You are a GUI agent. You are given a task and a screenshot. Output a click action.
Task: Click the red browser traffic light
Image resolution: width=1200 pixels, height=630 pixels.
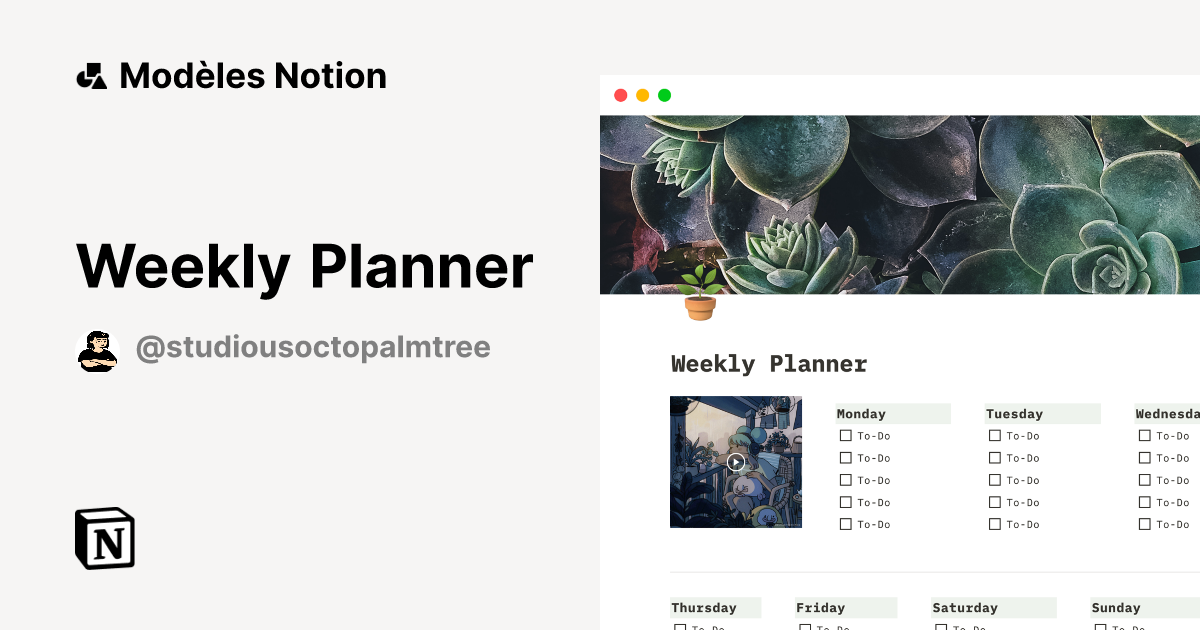(620, 94)
